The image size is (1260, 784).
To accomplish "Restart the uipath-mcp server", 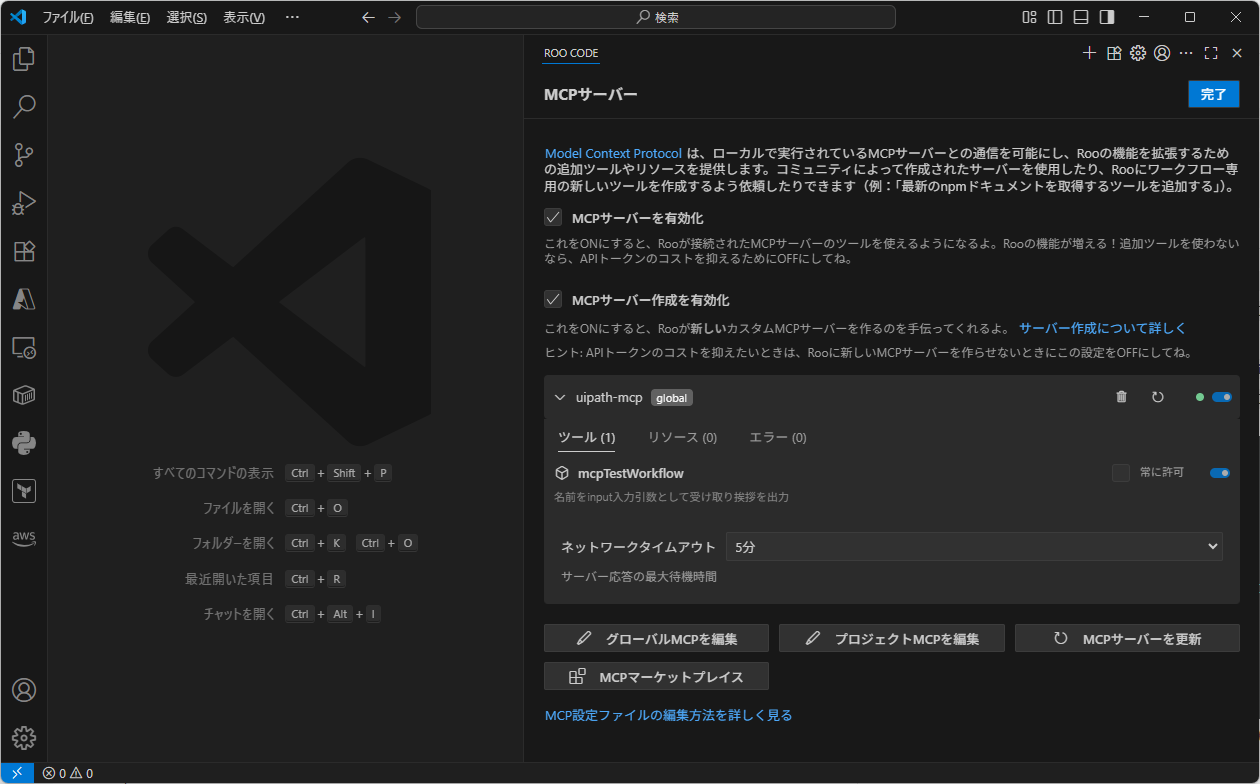I will pos(1157,397).
